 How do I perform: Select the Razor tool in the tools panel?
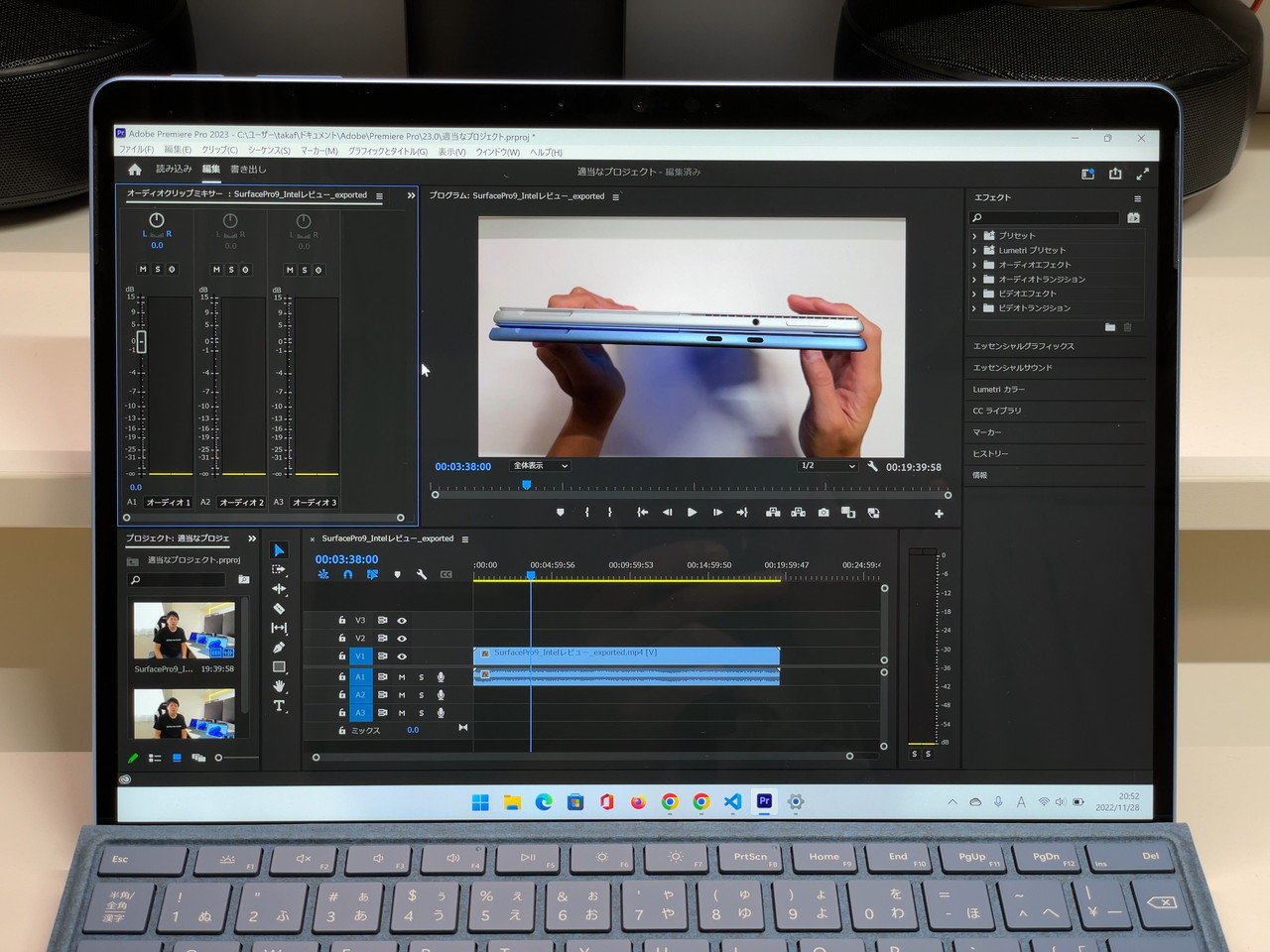pyautogui.click(x=279, y=609)
